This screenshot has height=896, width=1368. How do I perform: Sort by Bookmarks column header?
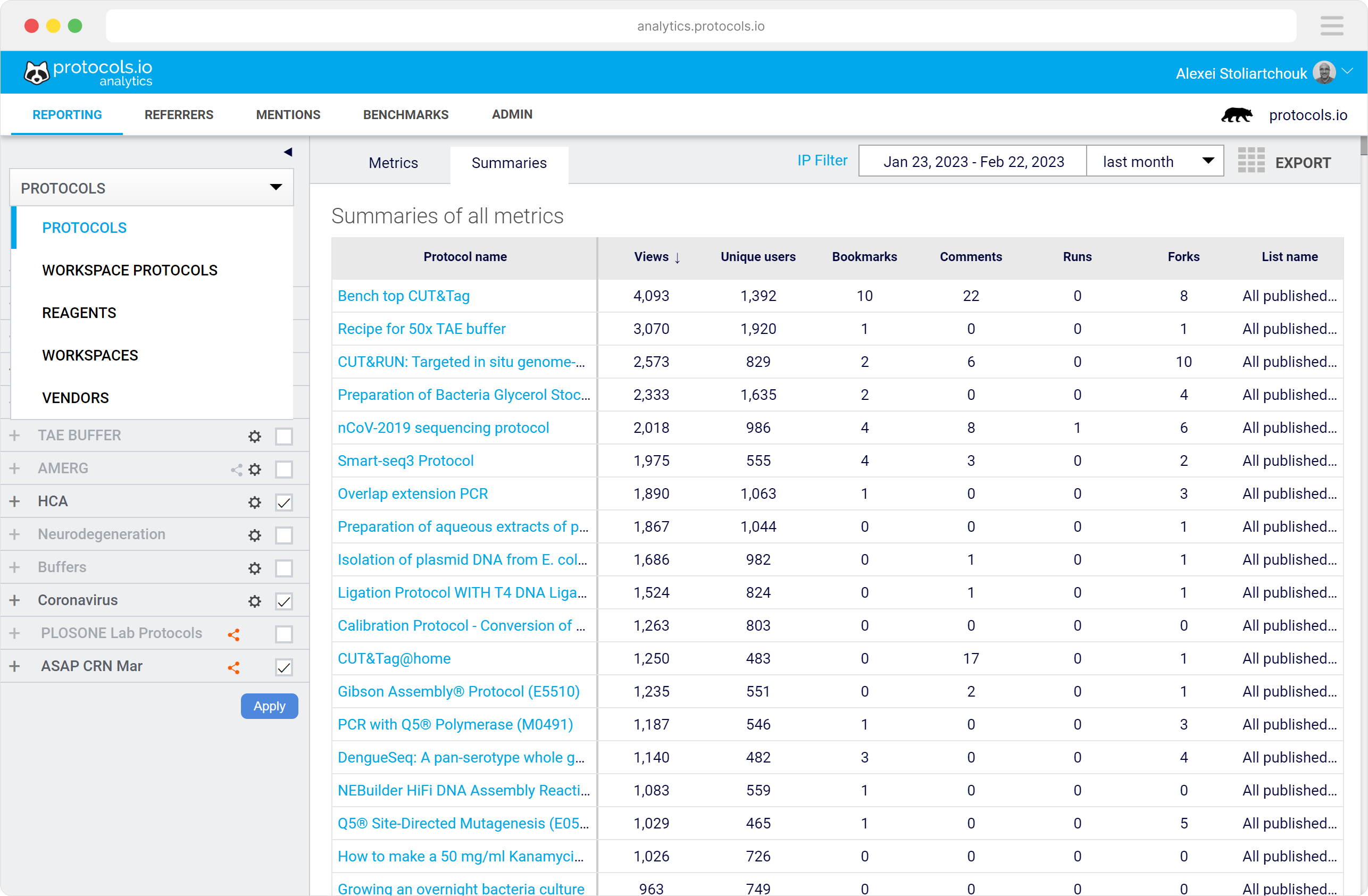(864, 257)
